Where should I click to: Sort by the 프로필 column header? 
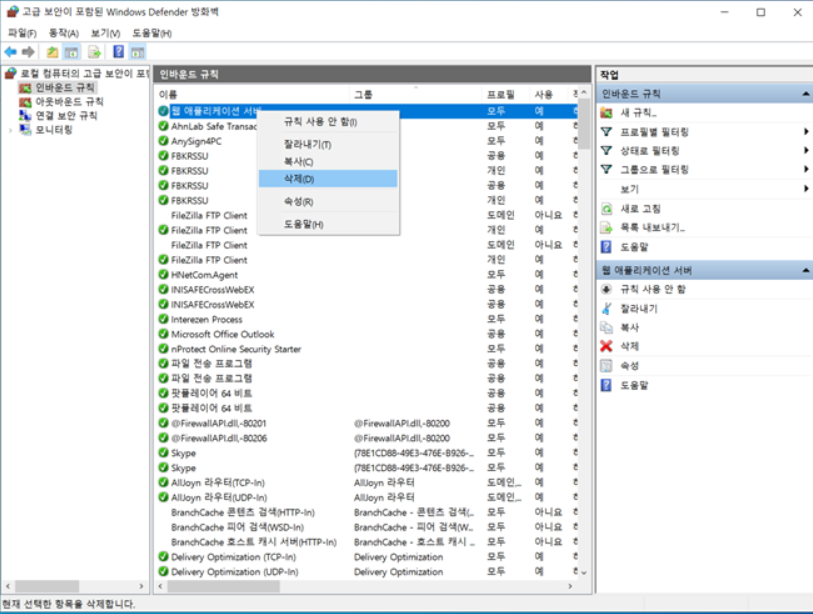coord(506,94)
